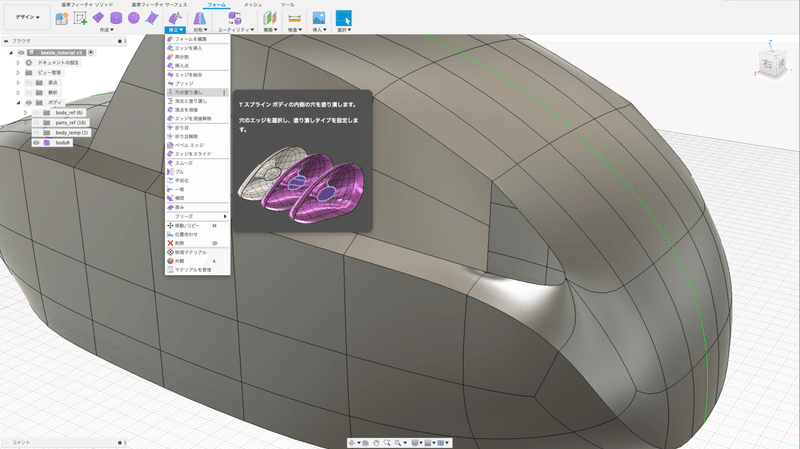The height and width of the screenshot is (449, 800).
Task: Click the Pan hand icon in navigation bar
Action: tap(376, 443)
